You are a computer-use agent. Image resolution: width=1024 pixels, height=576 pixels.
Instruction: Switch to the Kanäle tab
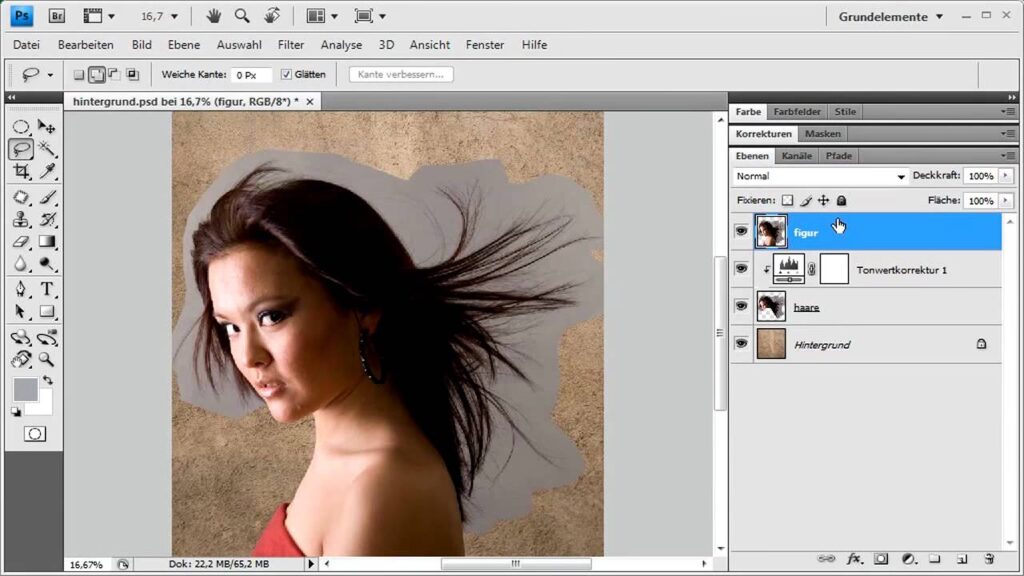[796, 156]
